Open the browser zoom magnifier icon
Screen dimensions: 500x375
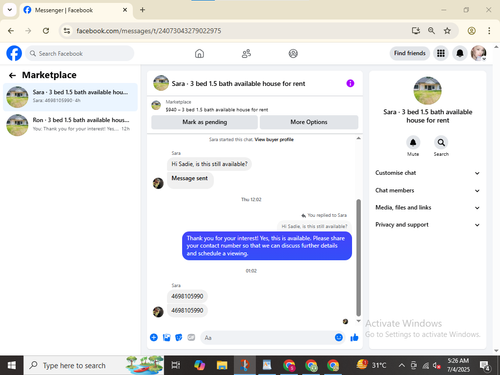coord(431,31)
